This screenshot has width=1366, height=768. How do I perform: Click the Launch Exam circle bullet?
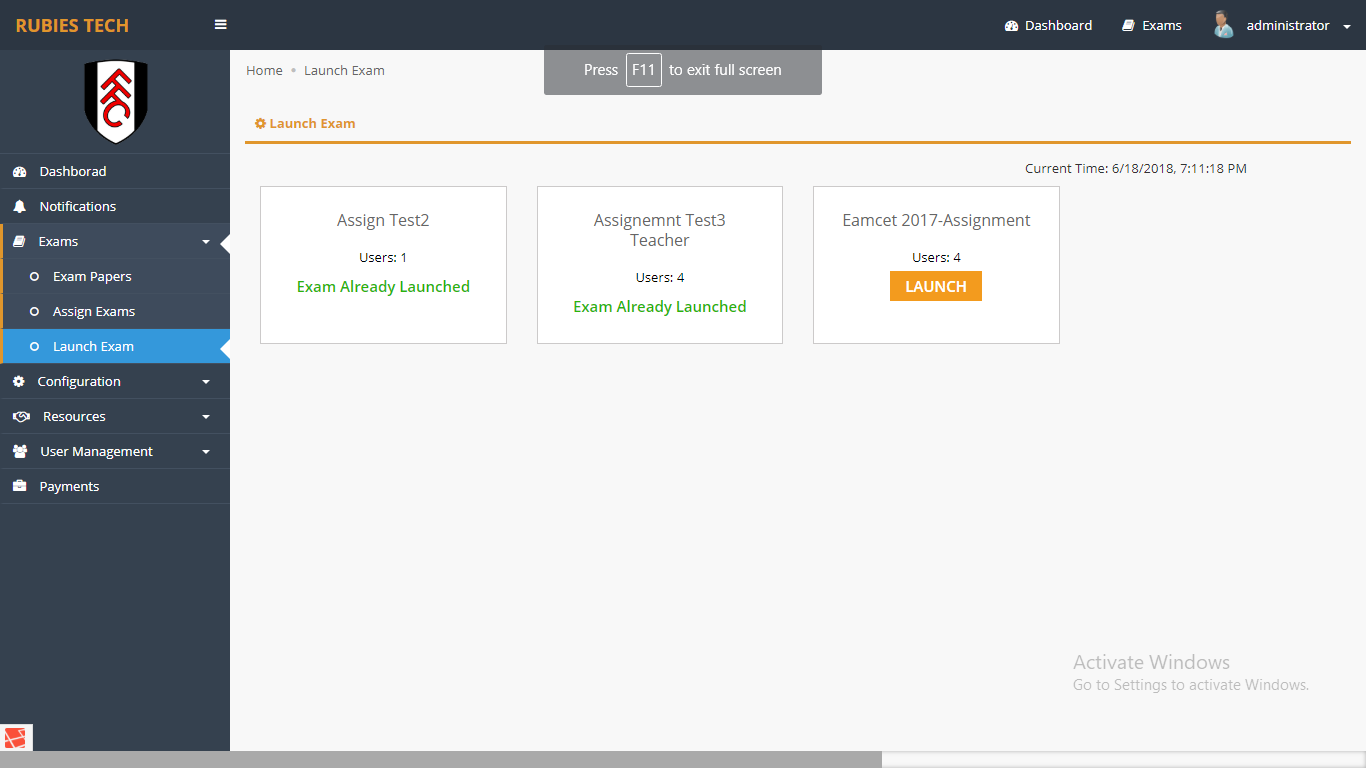point(35,347)
